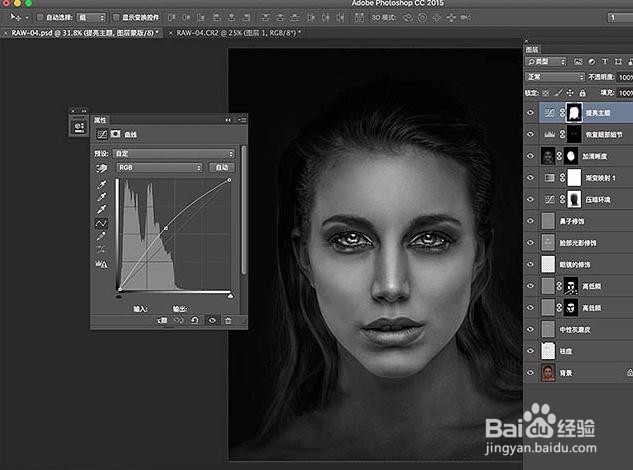Open the layer filter 类型 dropdown
This screenshot has width=633, height=470.
click(546, 62)
